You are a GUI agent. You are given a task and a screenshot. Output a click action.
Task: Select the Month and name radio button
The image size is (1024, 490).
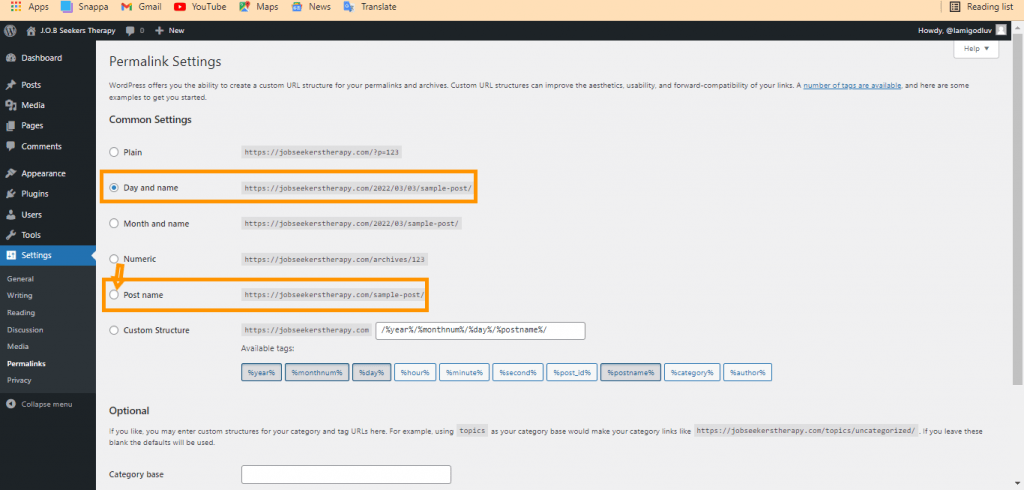(x=114, y=223)
